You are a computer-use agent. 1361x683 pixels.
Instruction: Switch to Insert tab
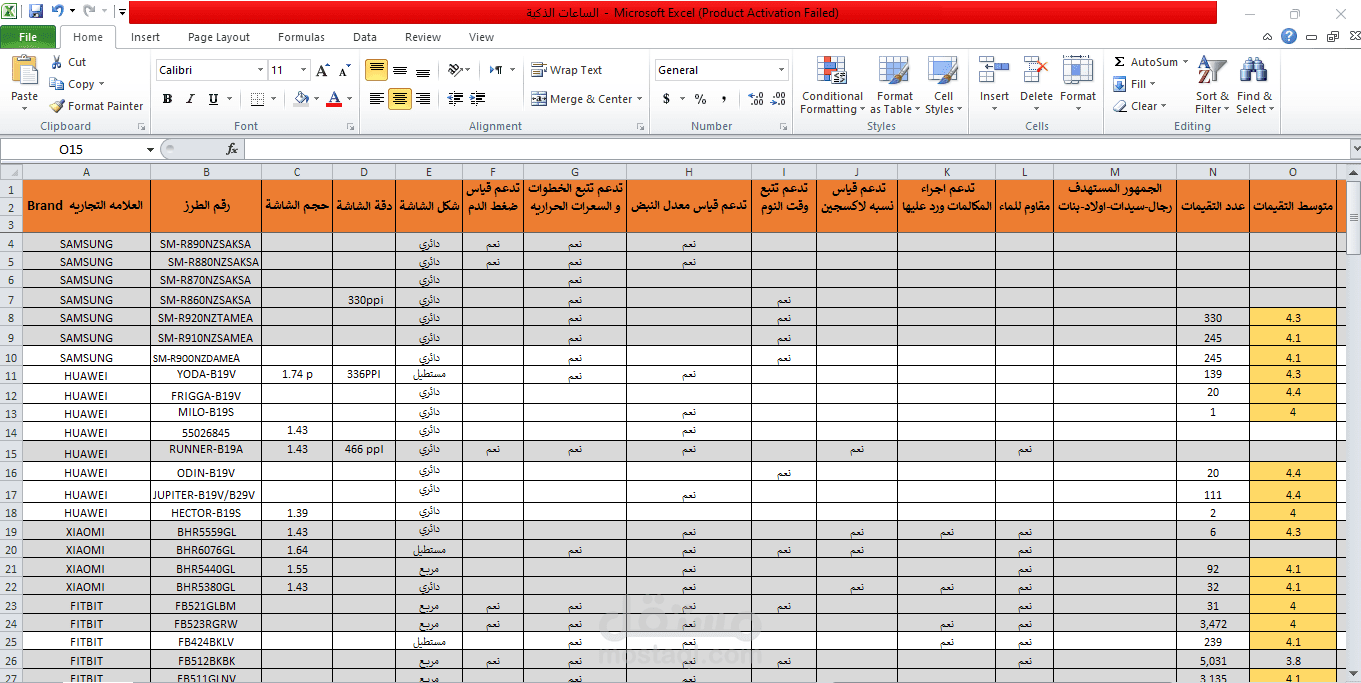pos(145,37)
